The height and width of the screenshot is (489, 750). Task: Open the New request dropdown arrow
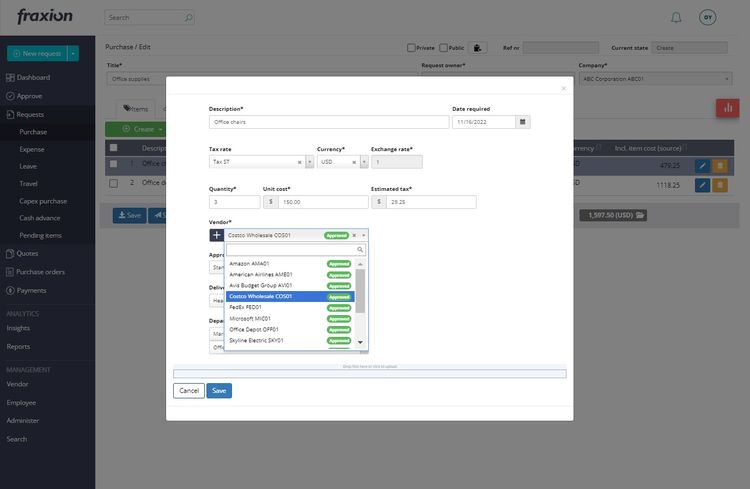tap(73, 54)
